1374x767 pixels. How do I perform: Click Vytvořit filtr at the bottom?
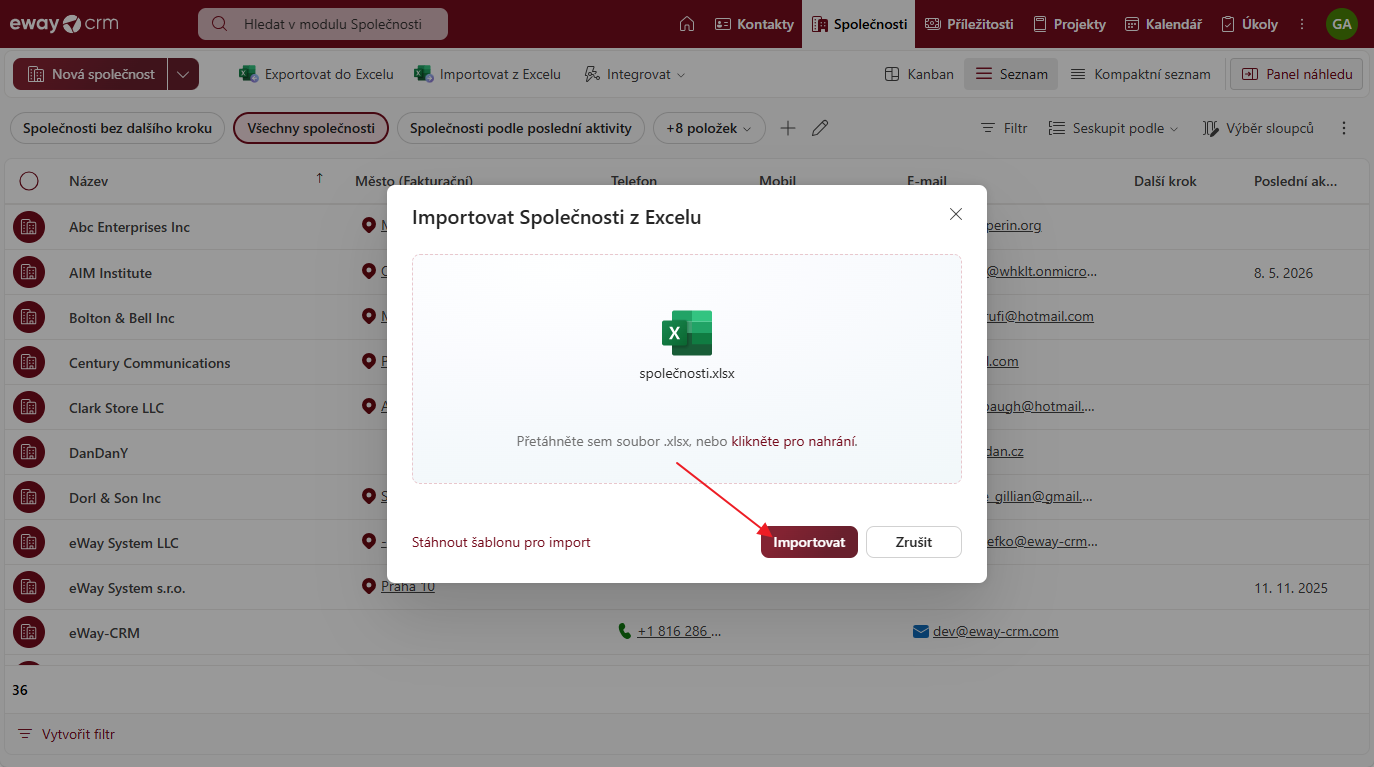[67, 734]
